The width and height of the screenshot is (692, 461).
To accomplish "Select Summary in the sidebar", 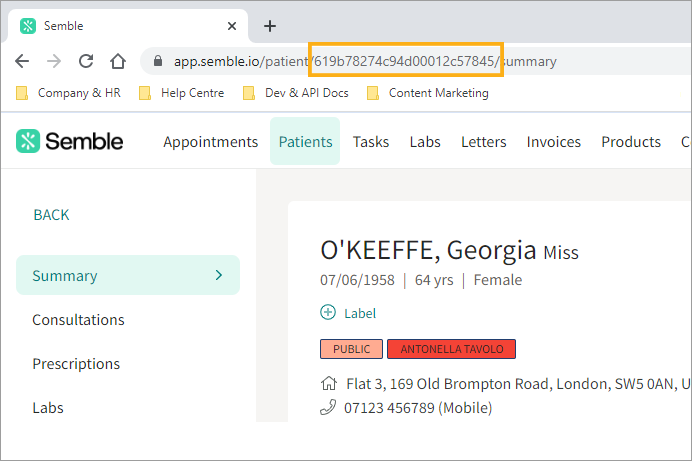I will pos(128,275).
